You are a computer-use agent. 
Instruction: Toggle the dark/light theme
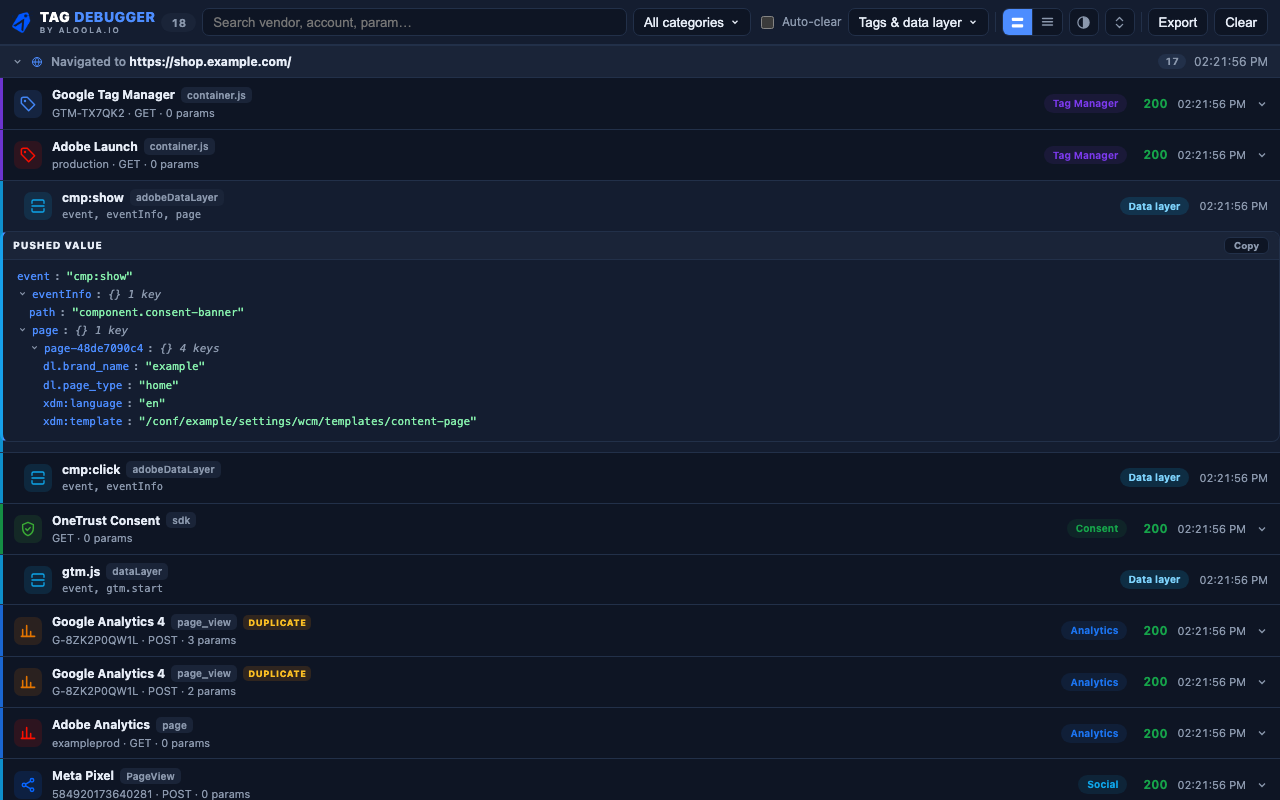click(x=1083, y=22)
